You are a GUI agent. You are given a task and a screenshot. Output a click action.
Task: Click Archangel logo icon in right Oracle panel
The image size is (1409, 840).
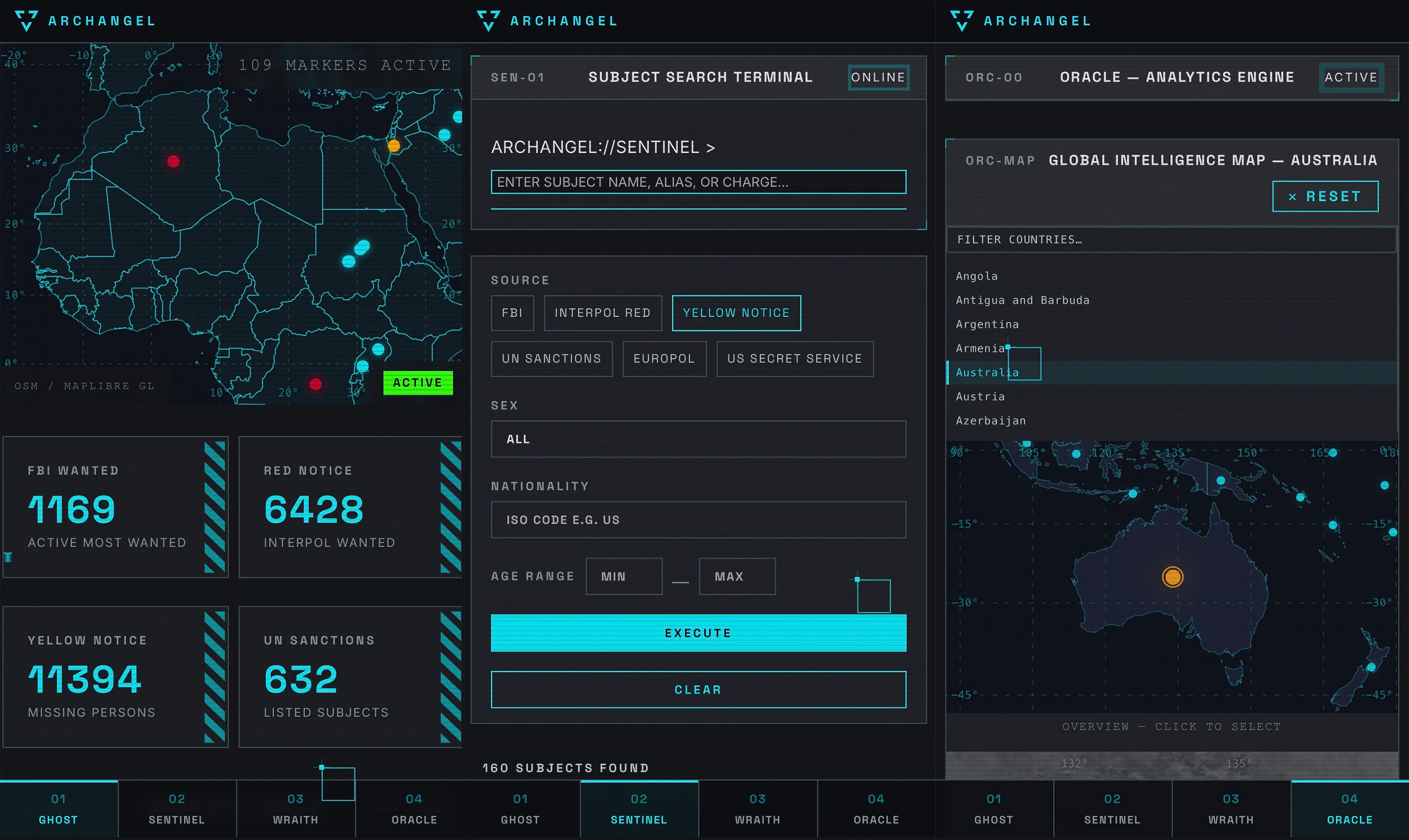[961, 21]
